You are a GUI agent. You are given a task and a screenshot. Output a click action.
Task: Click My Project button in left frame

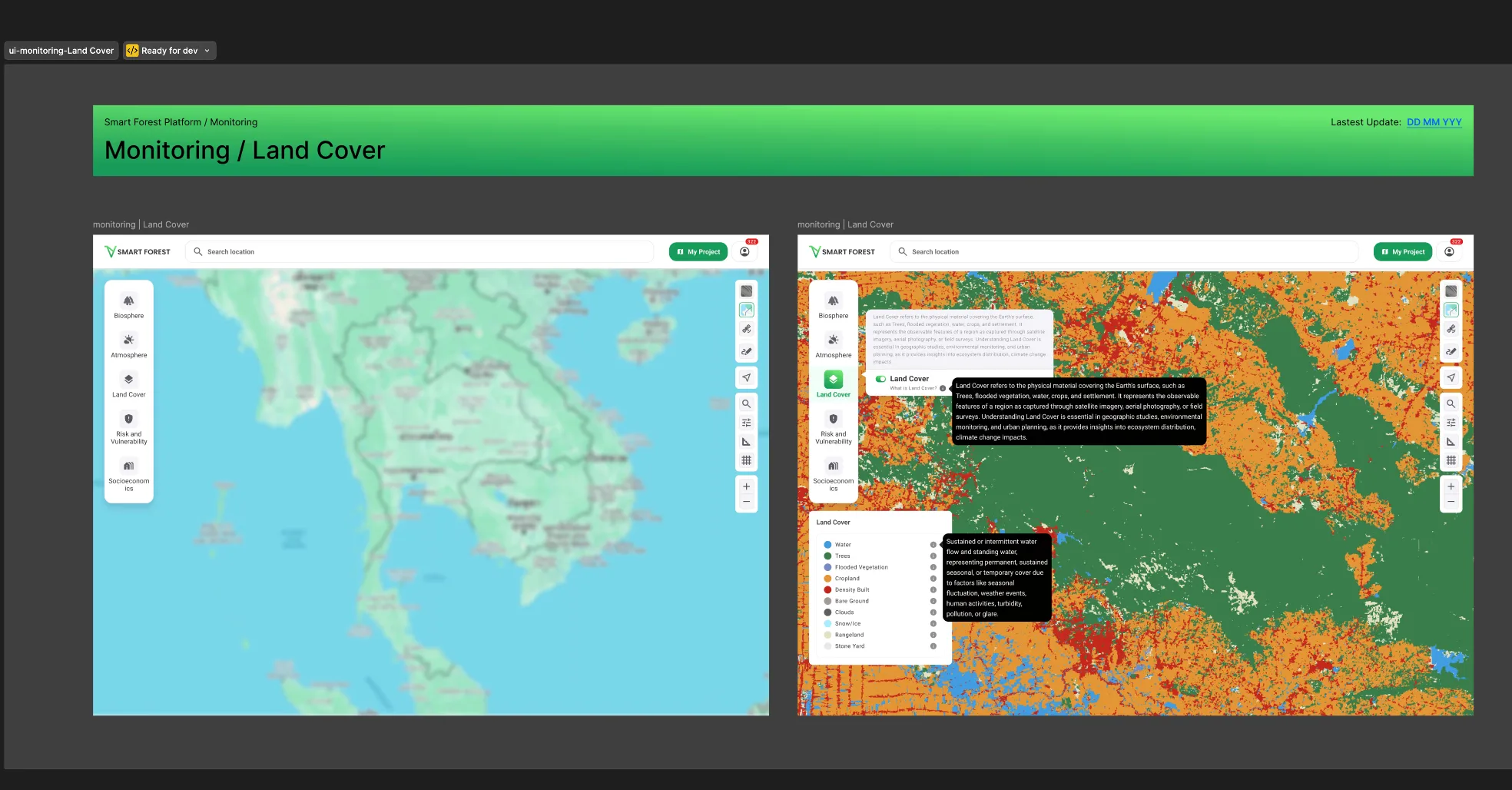(x=698, y=252)
